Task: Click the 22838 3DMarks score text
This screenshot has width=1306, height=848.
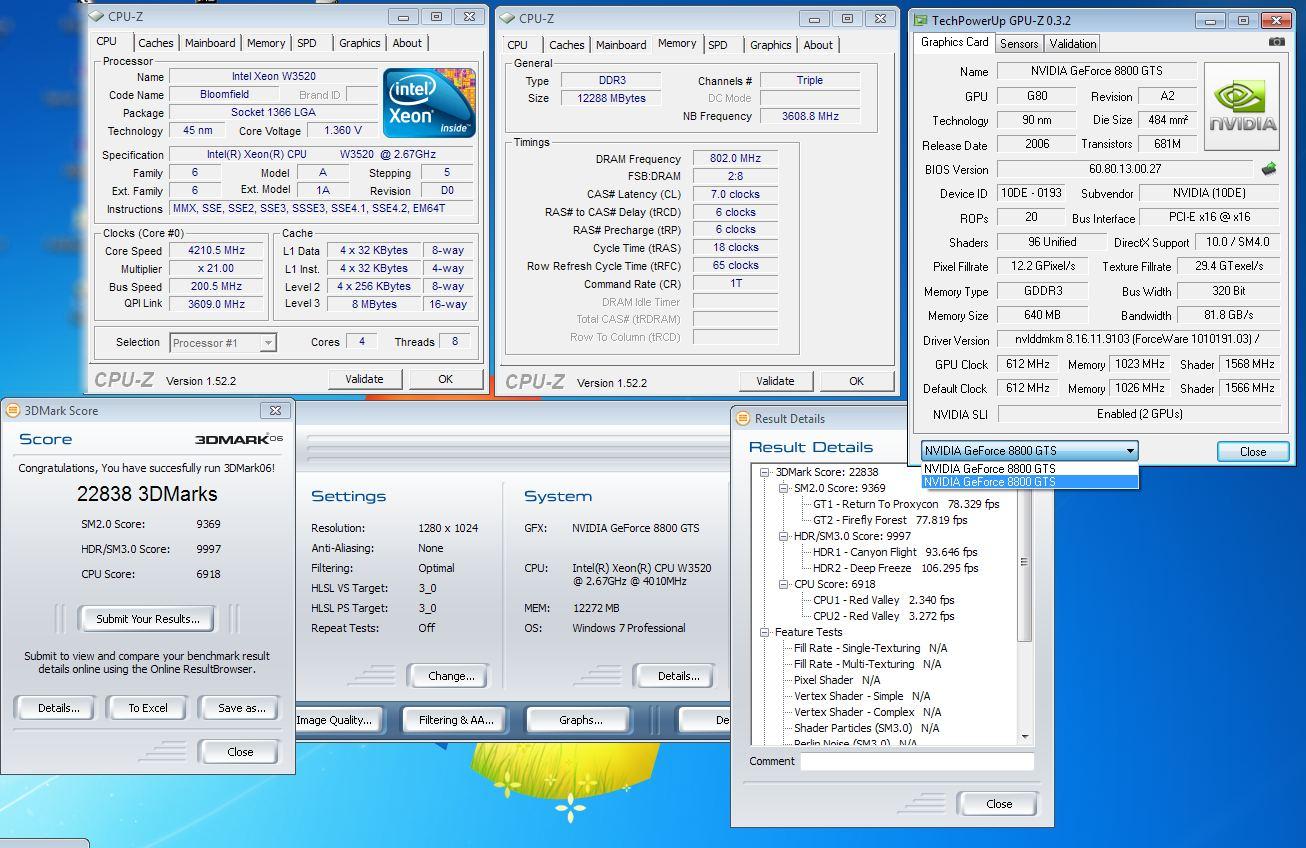Action: click(147, 494)
